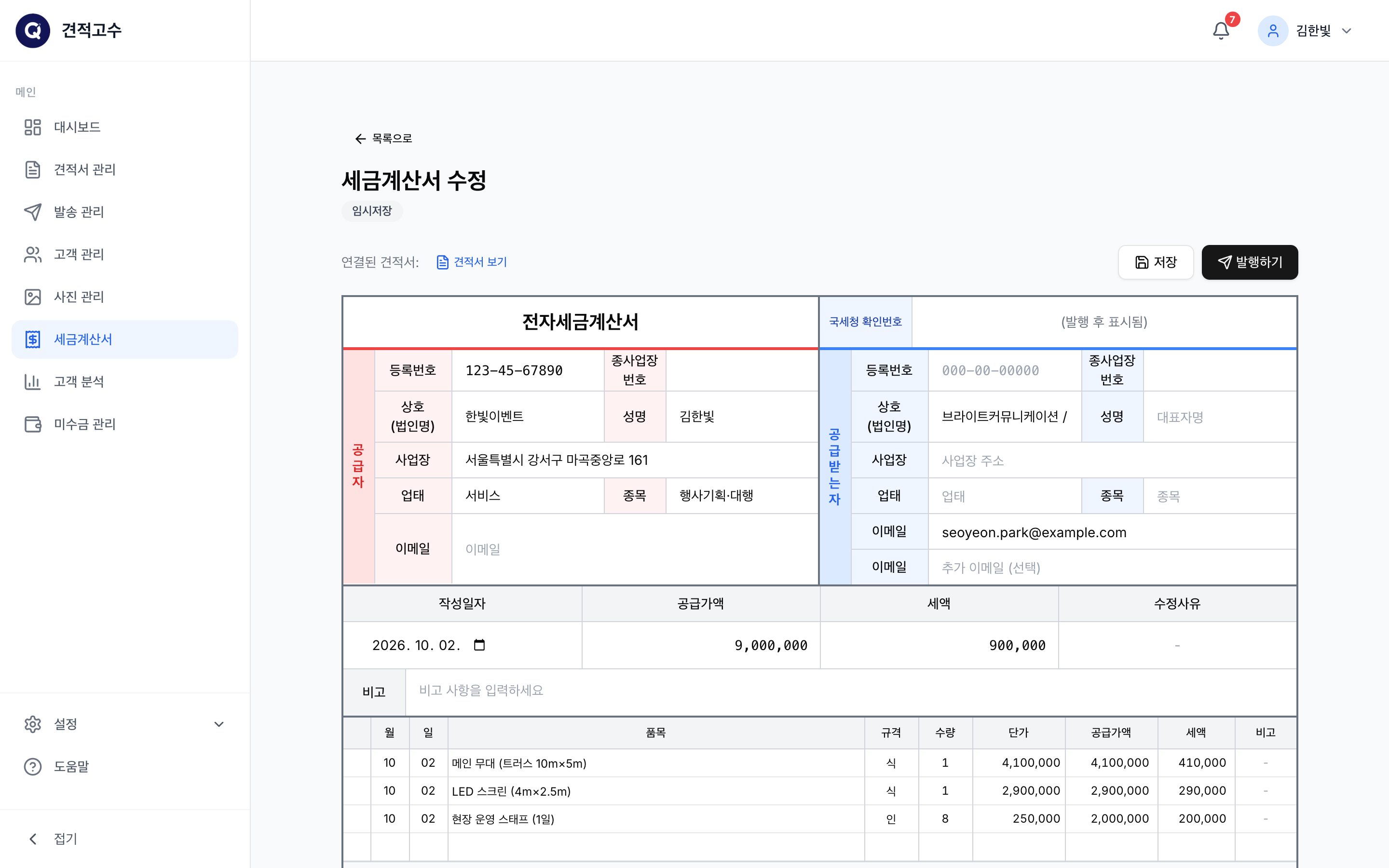Click the 세금계산서 receipt icon
1389x868 pixels.
point(33,339)
